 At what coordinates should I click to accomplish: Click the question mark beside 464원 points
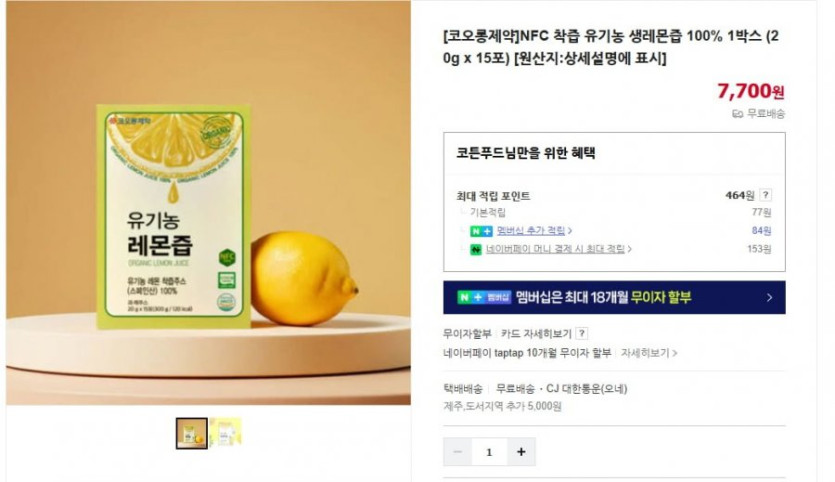(765, 195)
